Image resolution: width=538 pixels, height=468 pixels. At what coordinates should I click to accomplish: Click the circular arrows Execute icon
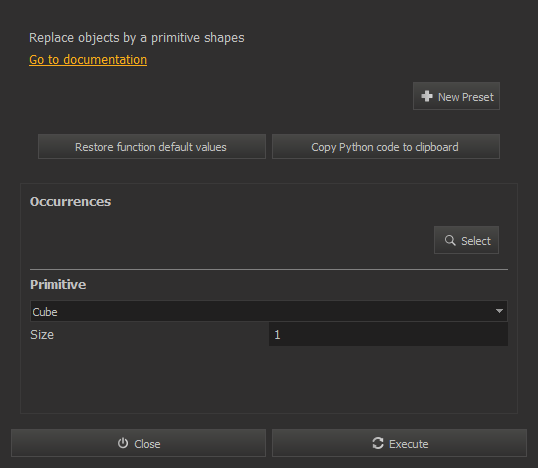click(x=378, y=443)
